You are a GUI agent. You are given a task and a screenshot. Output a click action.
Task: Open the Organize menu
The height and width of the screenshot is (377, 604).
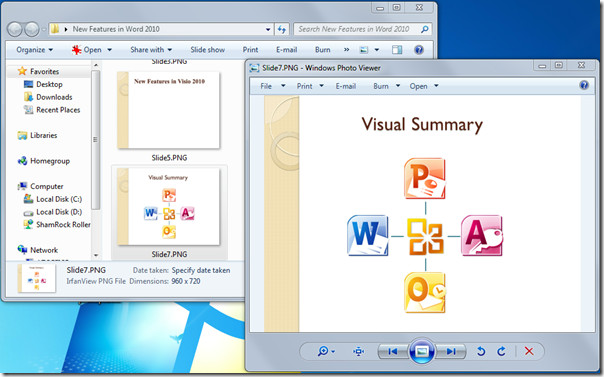coord(35,50)
